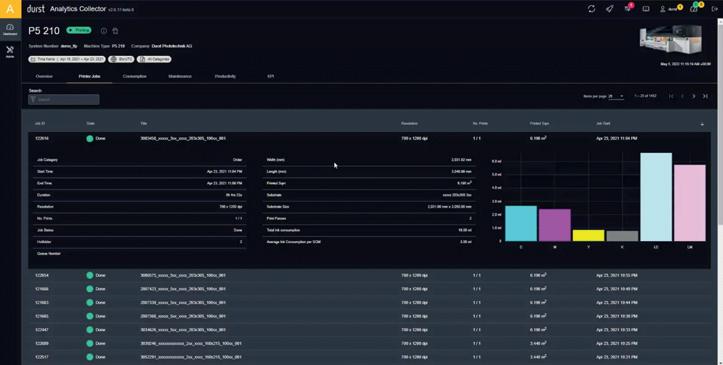Screen dimensions: 723x365
Task: Sort by the State column header
Action: [90, 124]
